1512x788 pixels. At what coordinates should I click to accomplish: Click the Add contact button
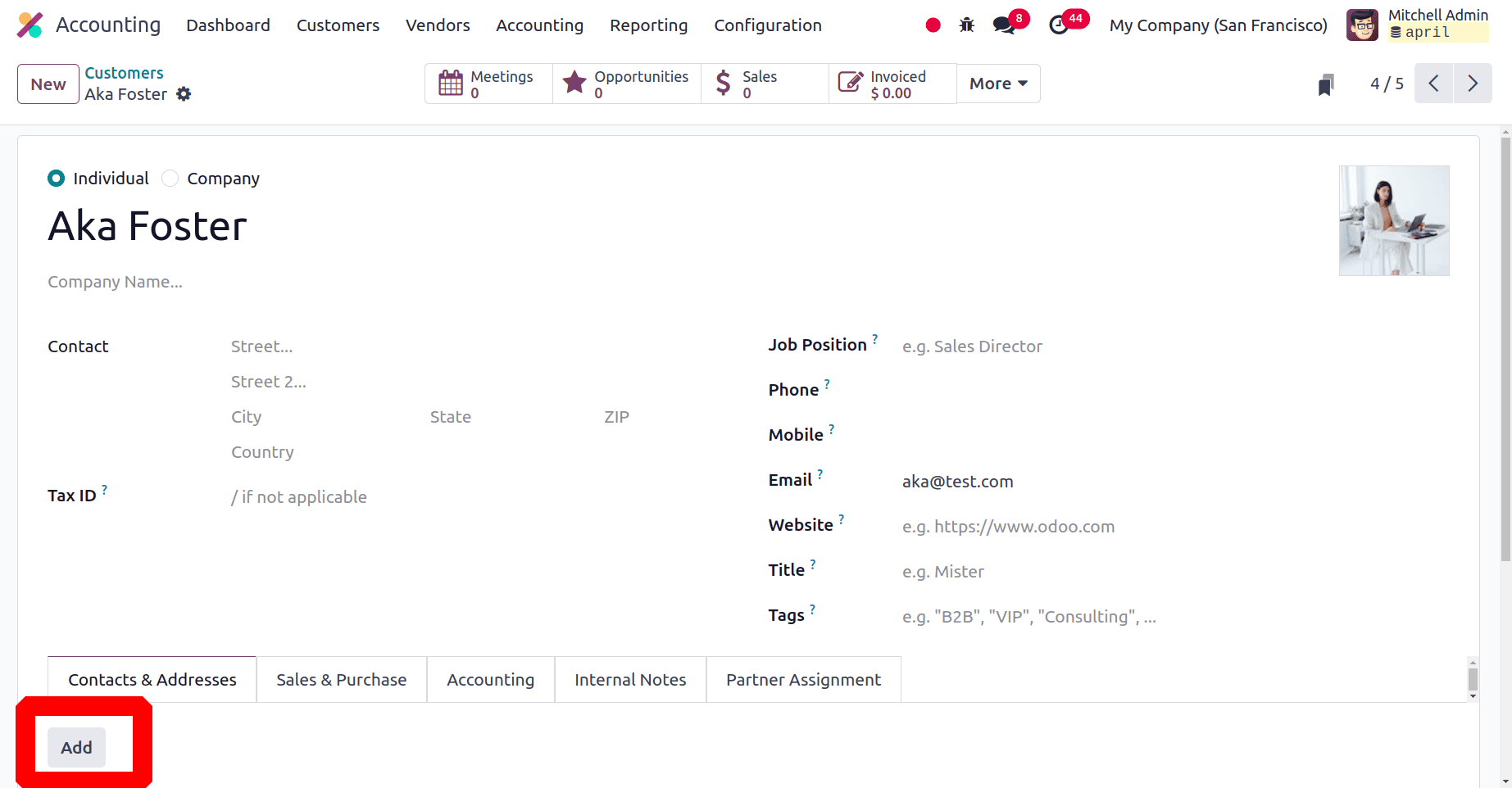pos(76,748)
